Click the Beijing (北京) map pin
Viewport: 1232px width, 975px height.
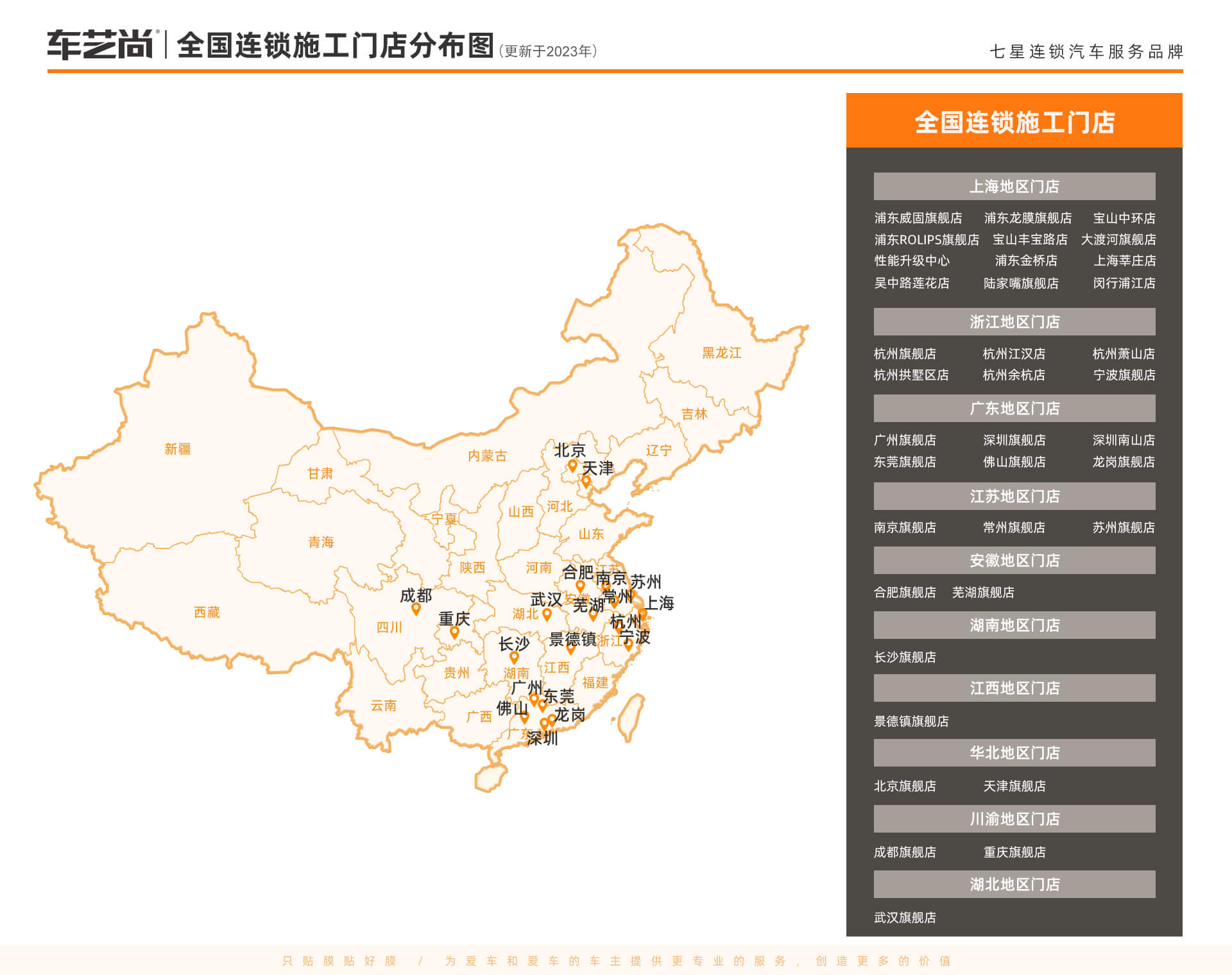click(572, 465)
